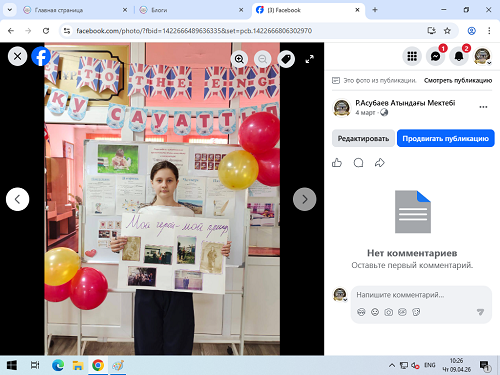This screenshot has width=500, height=375.
Task: Open the Chrome profile icon
Action: (x=472, y=31)
